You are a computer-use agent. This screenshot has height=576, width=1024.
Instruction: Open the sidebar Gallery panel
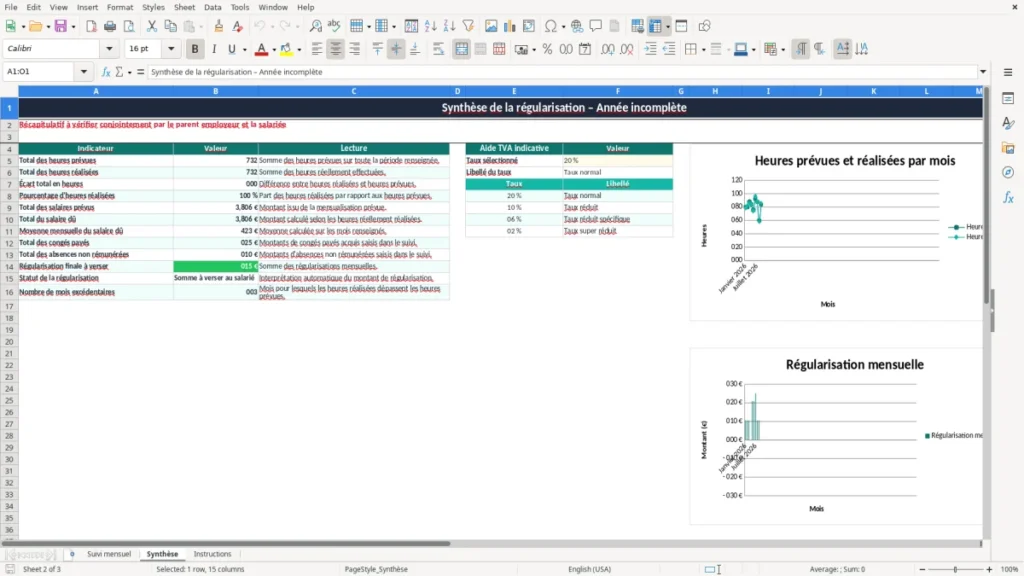point(1008,148)
